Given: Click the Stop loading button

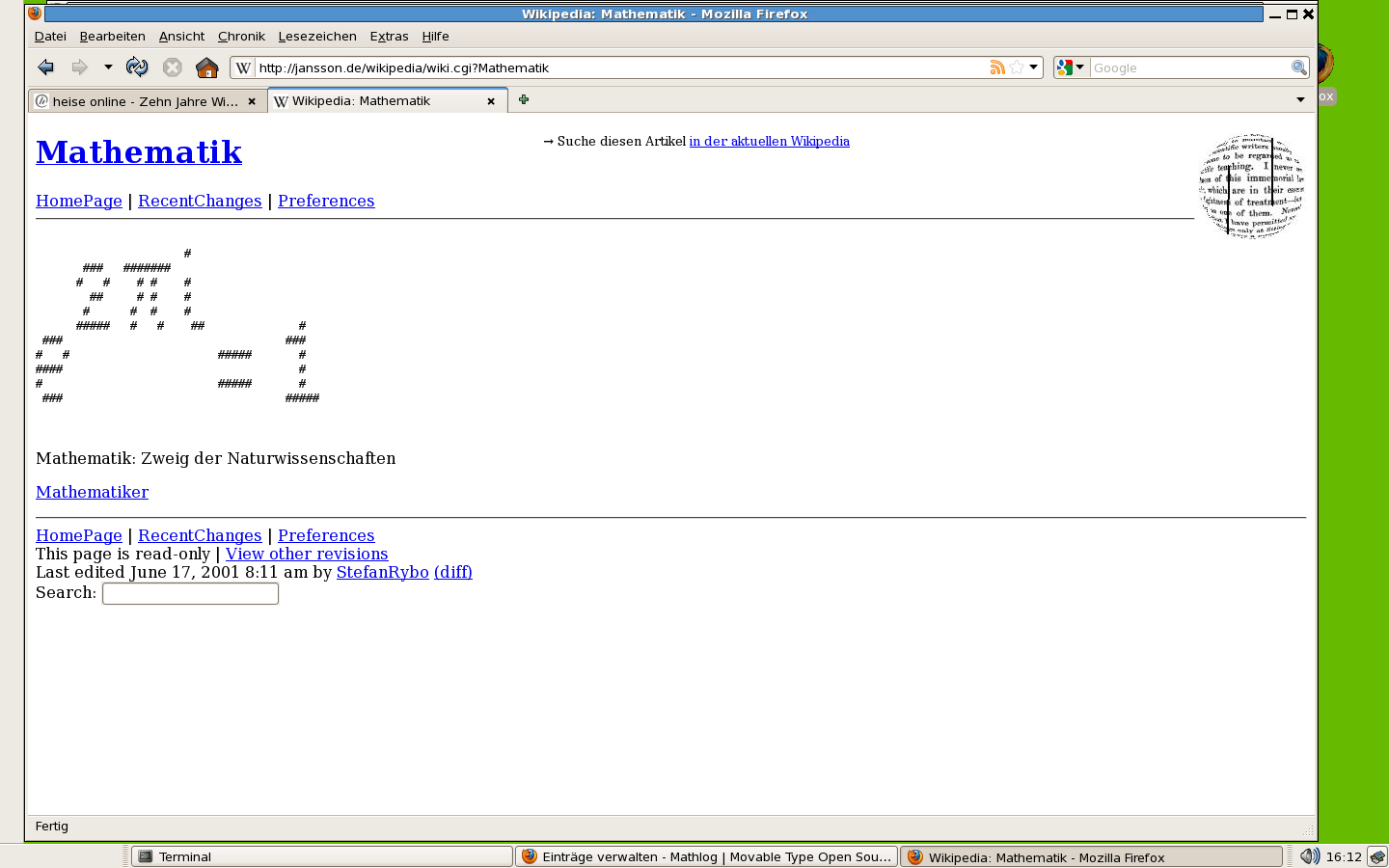Looking at the screenshot, I should click(172, 68).
